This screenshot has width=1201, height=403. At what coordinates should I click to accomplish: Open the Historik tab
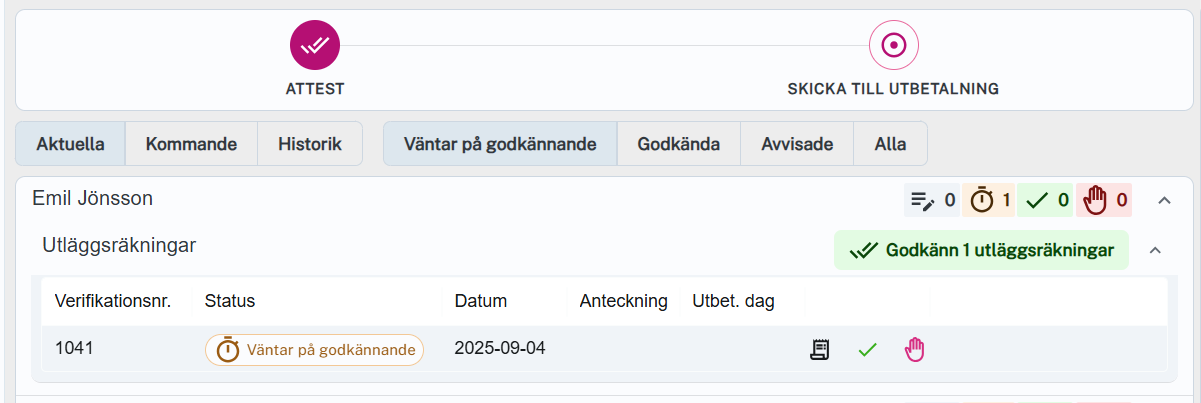click(x=310, y=144)
